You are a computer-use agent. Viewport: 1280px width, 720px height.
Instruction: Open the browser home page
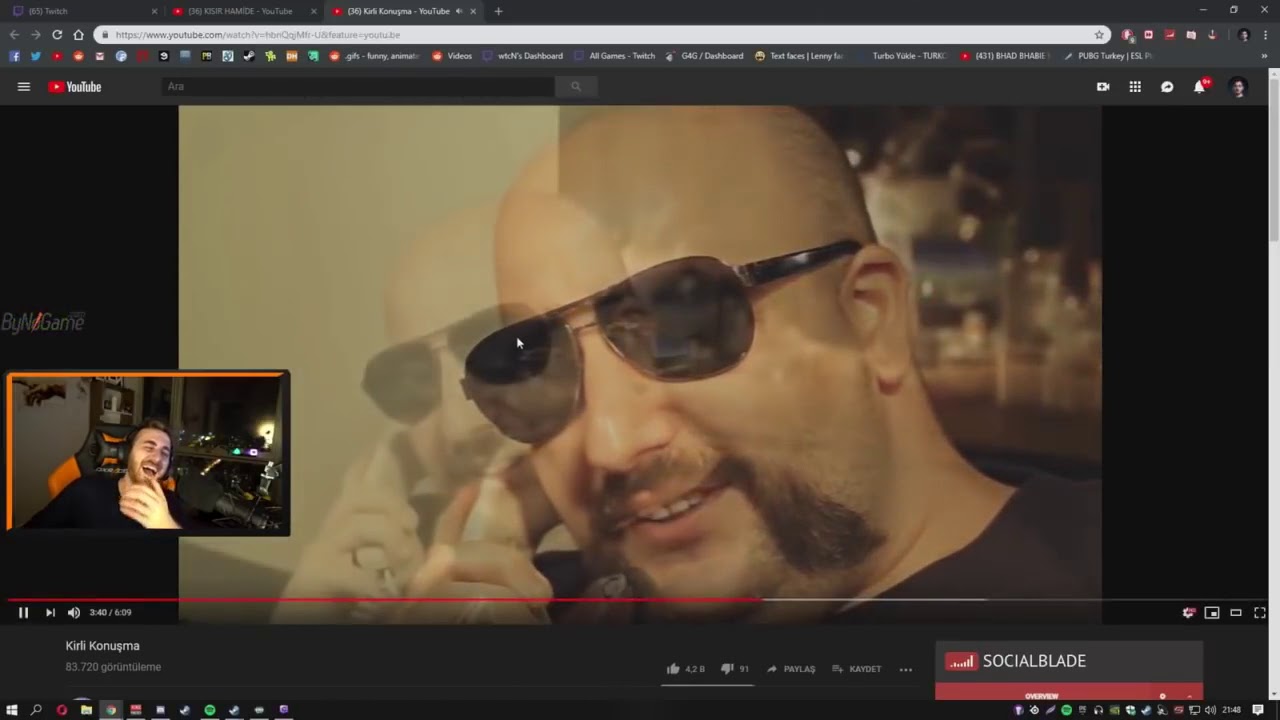78,35
